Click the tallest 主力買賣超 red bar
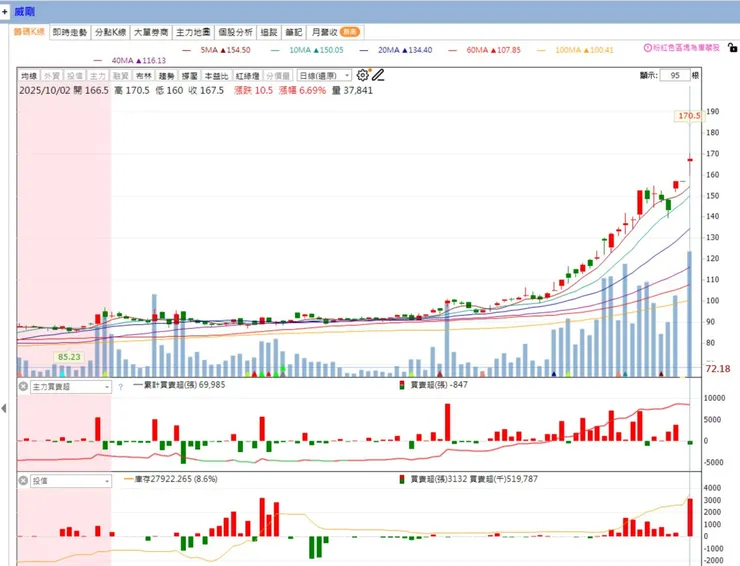This screenshot has width=740, height=566. tap(447, 422)
